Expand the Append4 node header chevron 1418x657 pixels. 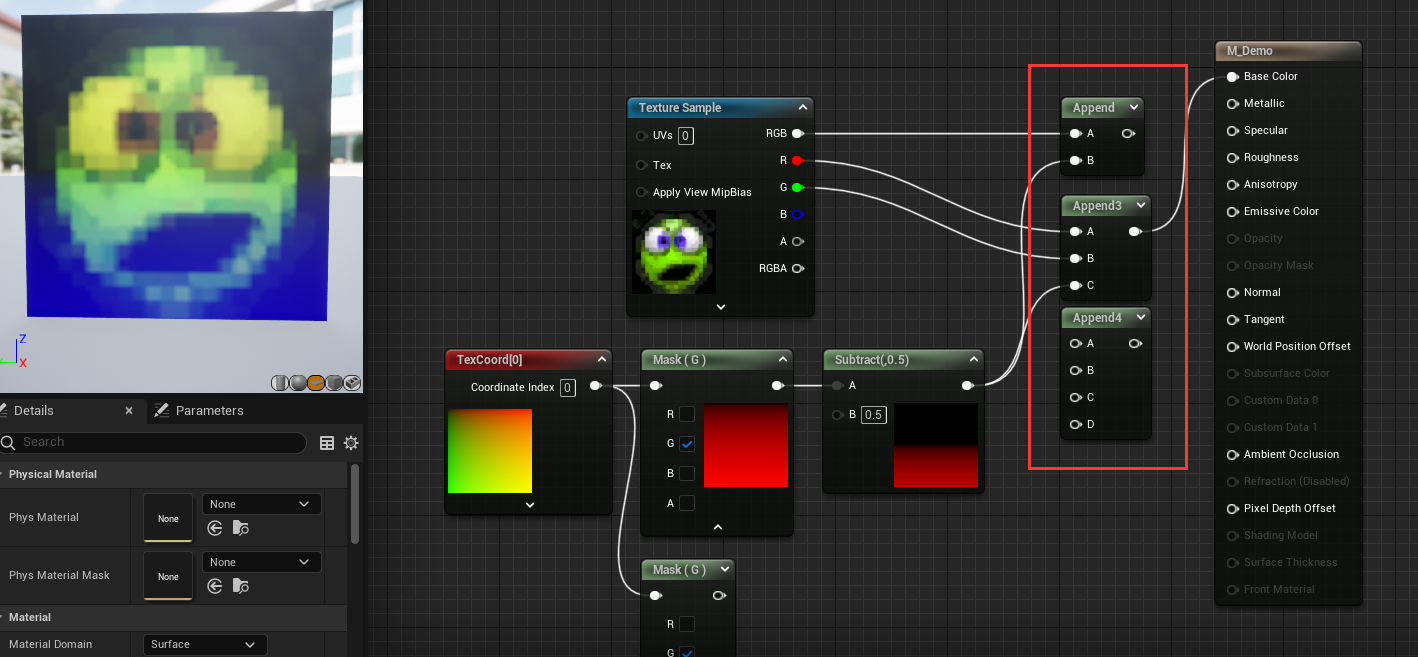point(1141,318)
